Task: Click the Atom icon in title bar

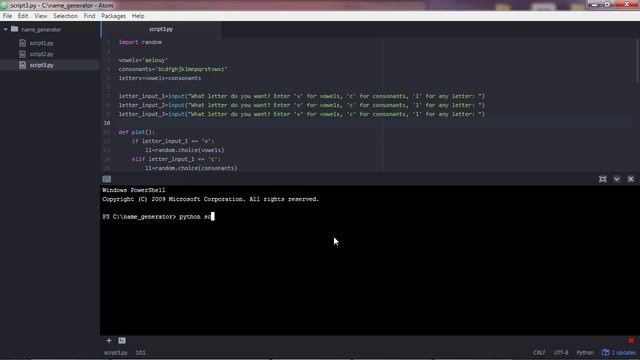Action: pyautogui.click(x=4, y=5)
